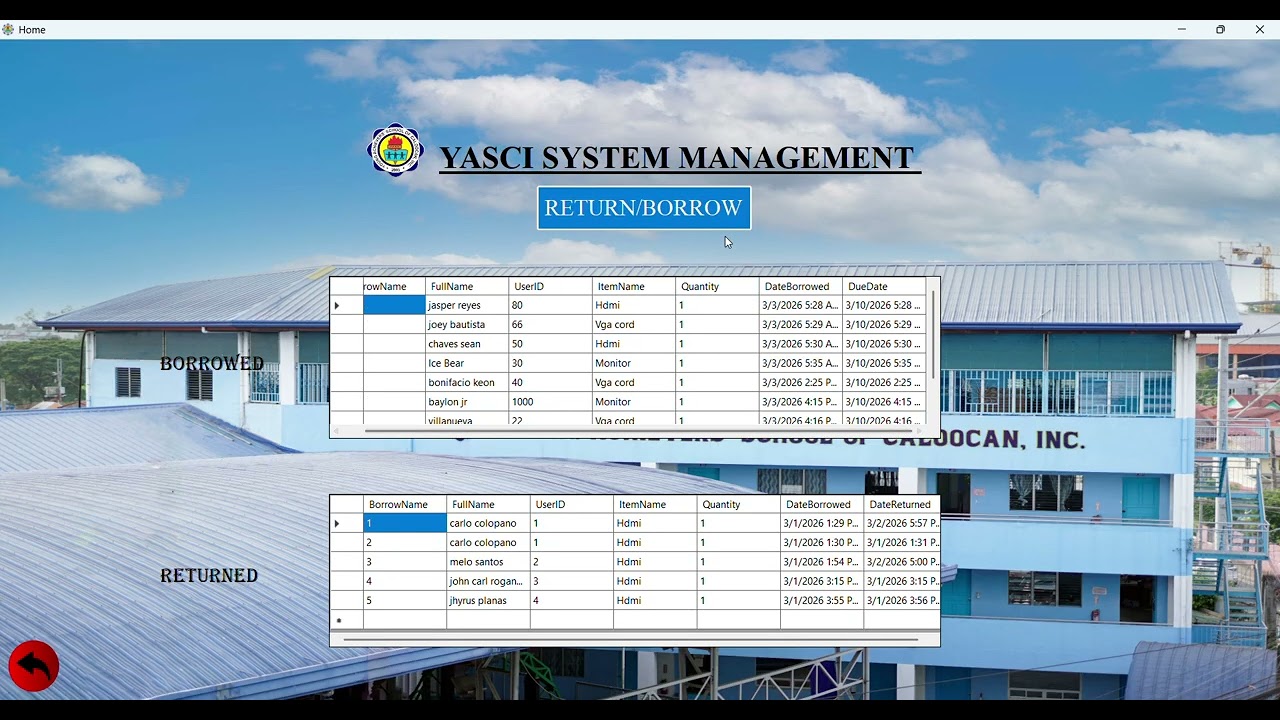Screen dimensions: 1280x720
Task: Click UserID cell 66
Action: tap(551, 324)
